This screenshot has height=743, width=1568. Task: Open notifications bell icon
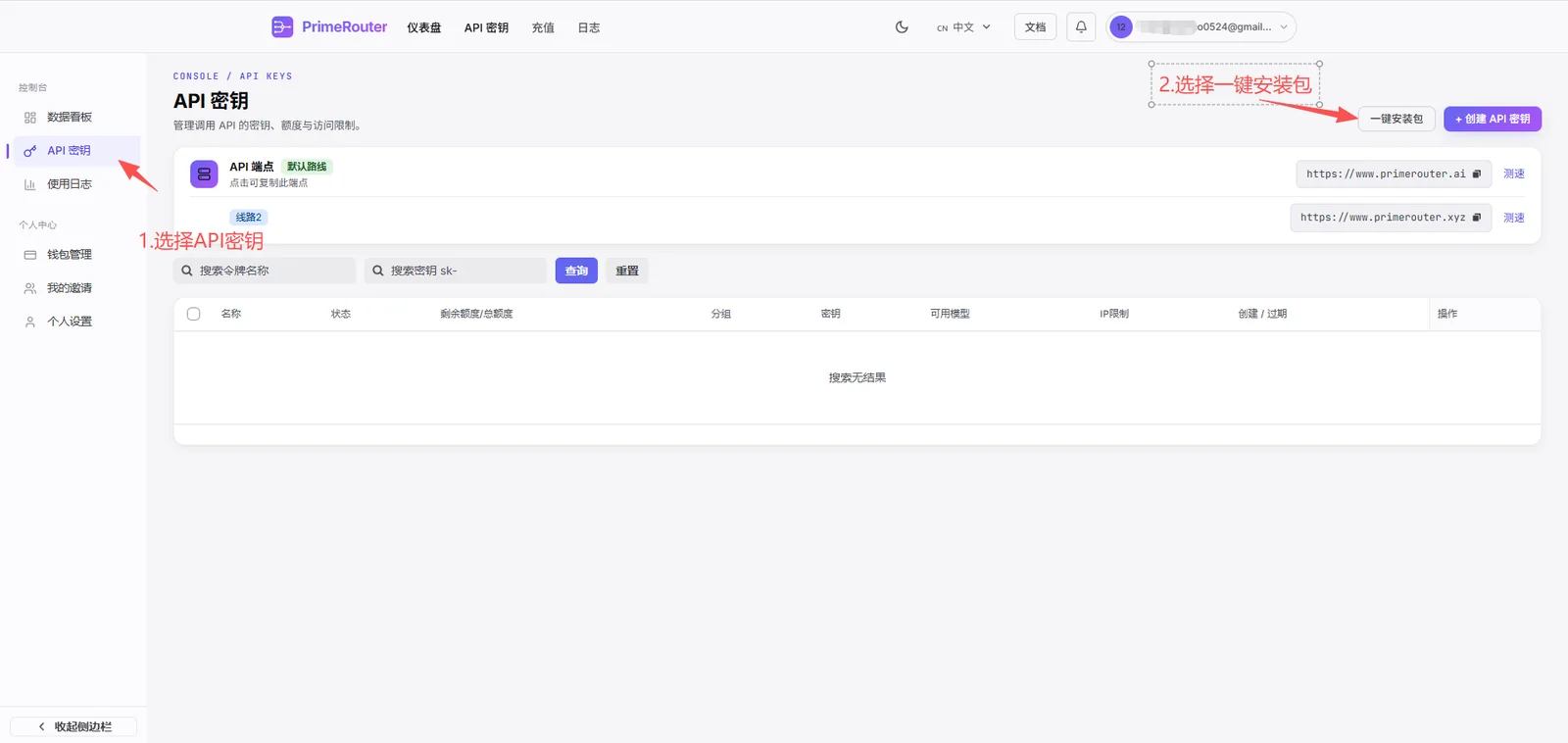[x=1081, y=27]
